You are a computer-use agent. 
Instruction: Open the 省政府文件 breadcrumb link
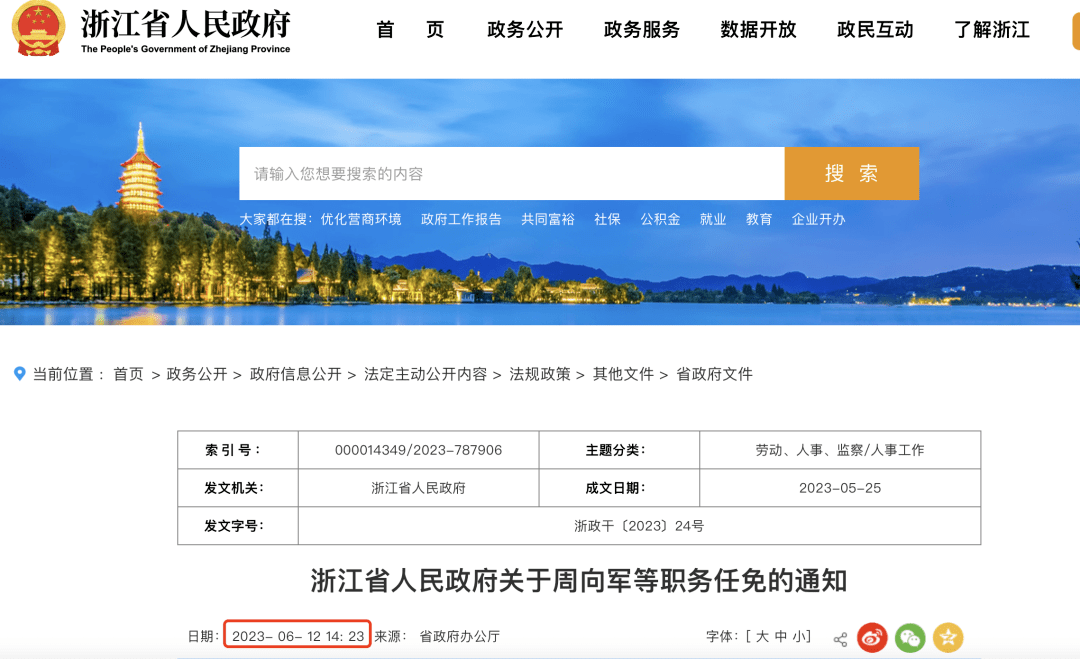pyautogui.click(x=715, y=373)
